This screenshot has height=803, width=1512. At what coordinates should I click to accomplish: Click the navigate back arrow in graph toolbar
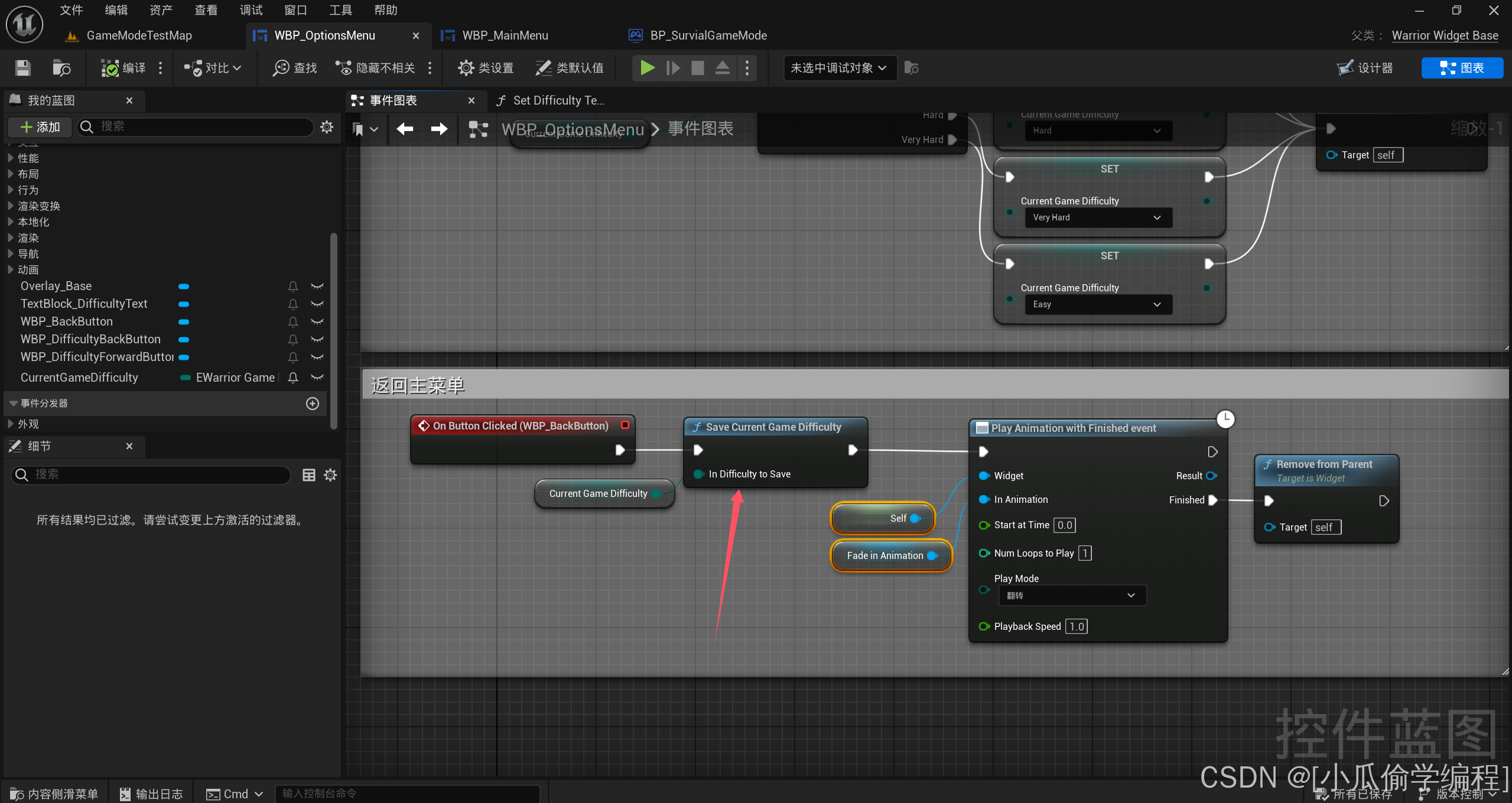click(x=405, y=129)
